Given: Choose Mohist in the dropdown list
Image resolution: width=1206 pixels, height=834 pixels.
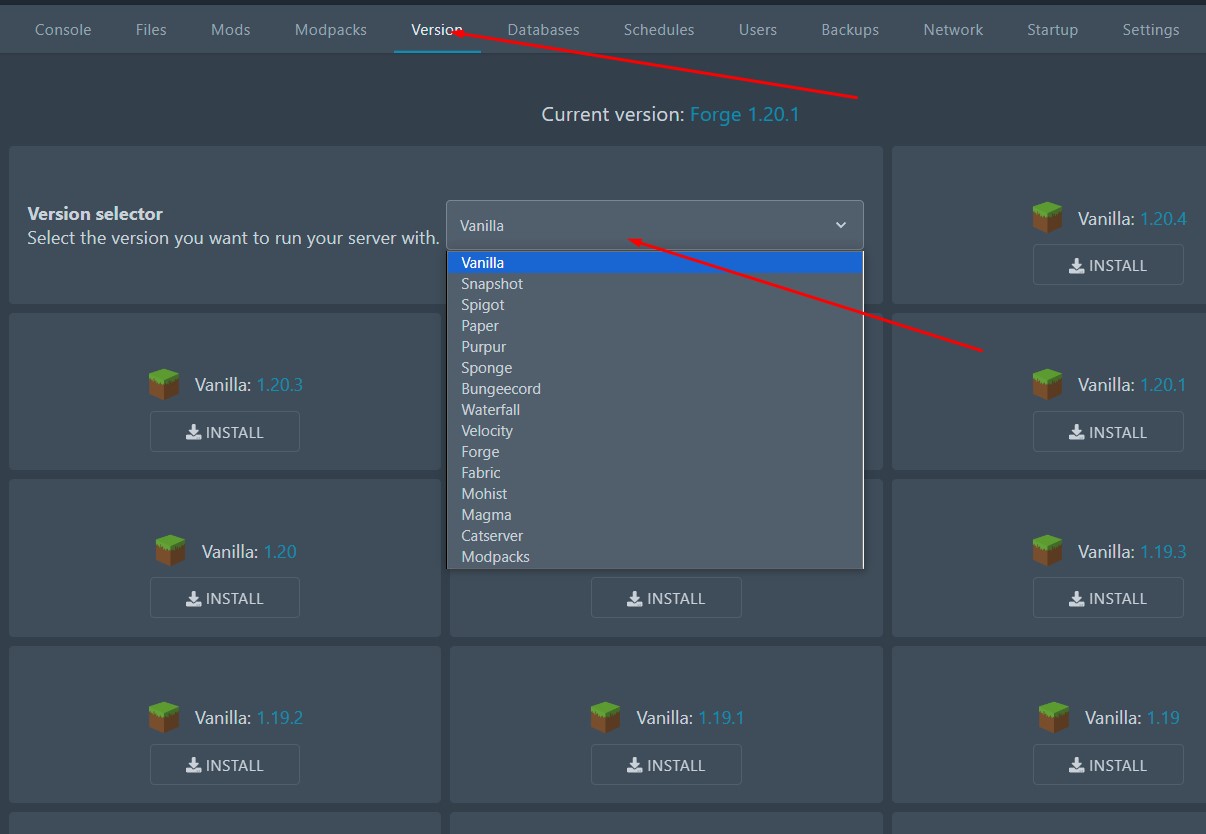Looking at the screenshot, I should [655, 493].
